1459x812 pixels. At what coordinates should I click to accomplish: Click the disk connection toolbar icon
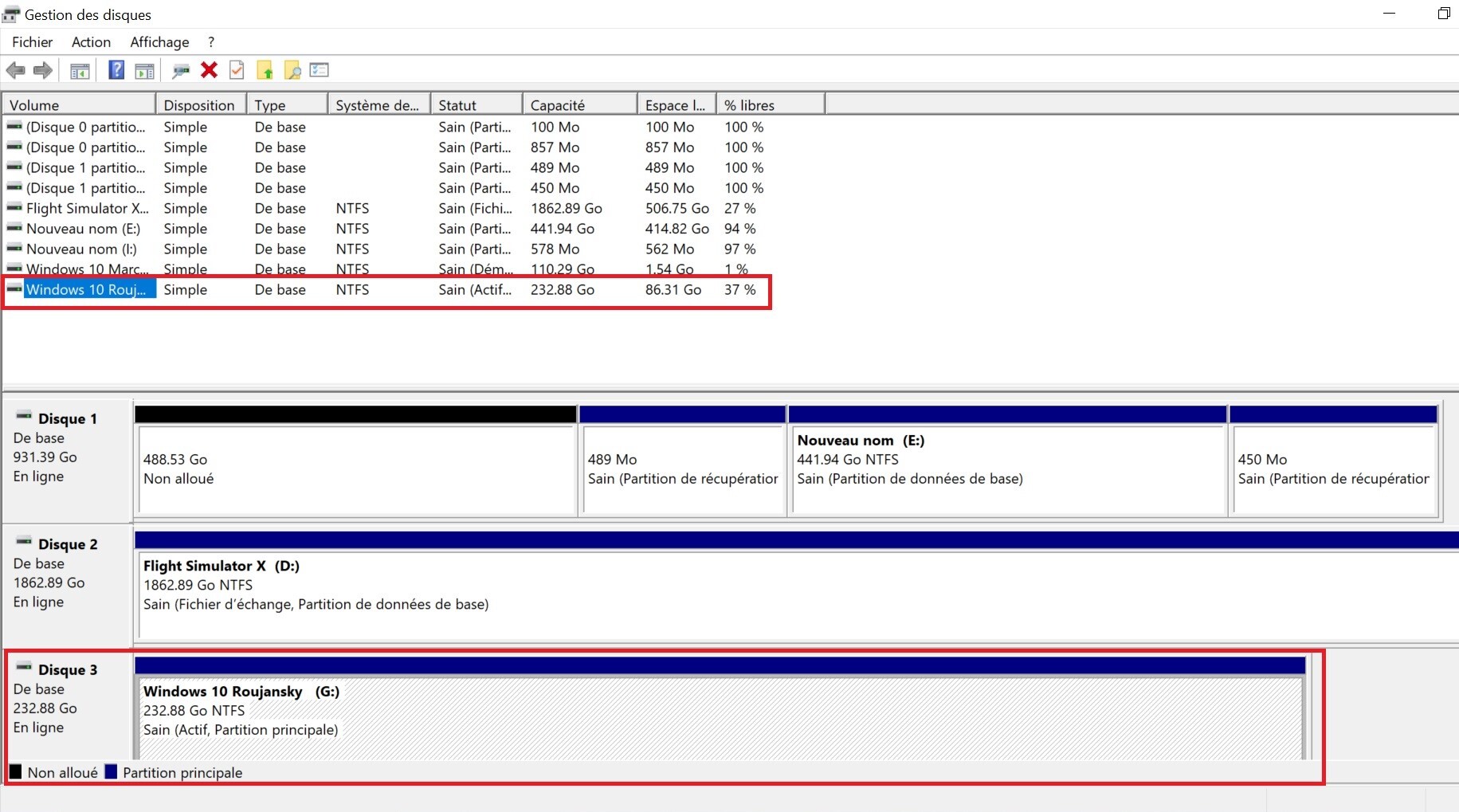click(182, 71)
